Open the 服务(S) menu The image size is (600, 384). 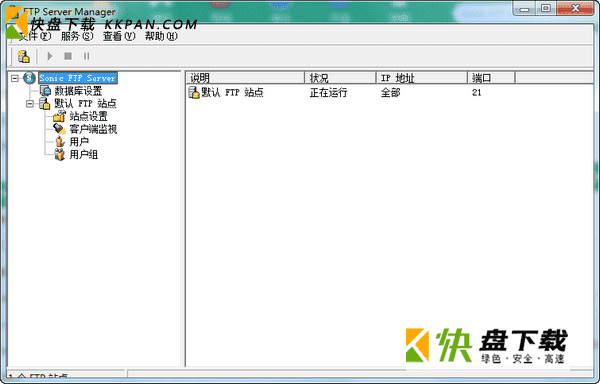[x=77, y=36]
